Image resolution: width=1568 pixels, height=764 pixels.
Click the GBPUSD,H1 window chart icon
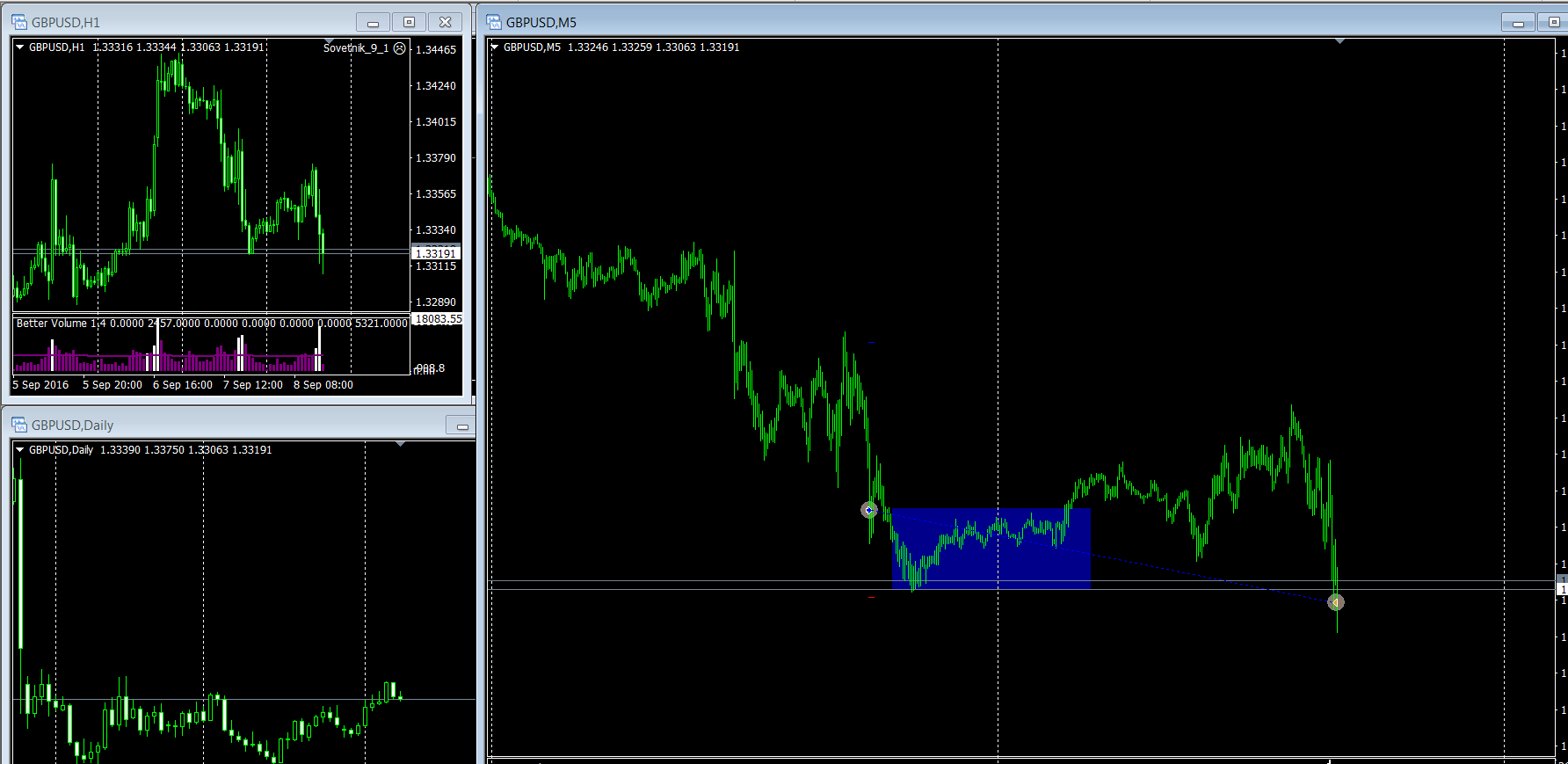click(x=19, y=22)
